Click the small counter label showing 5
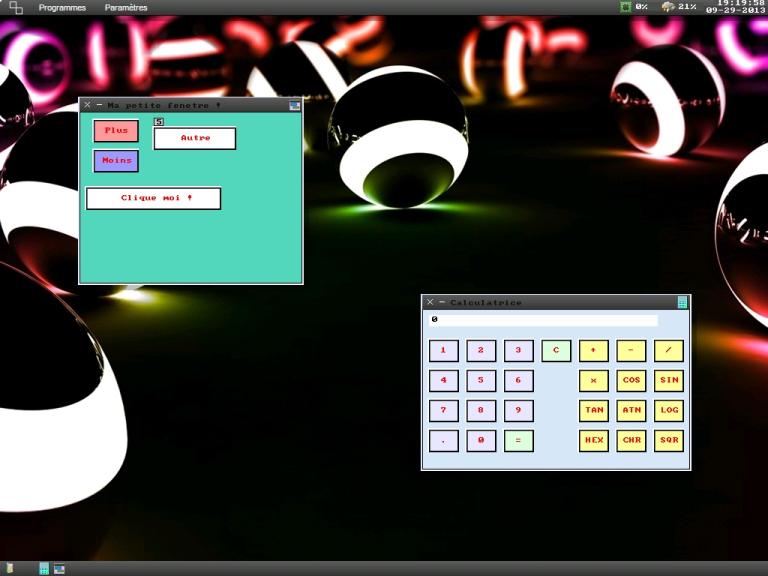The height and width of the screenshot is (576, 768). tap(159, 121)
